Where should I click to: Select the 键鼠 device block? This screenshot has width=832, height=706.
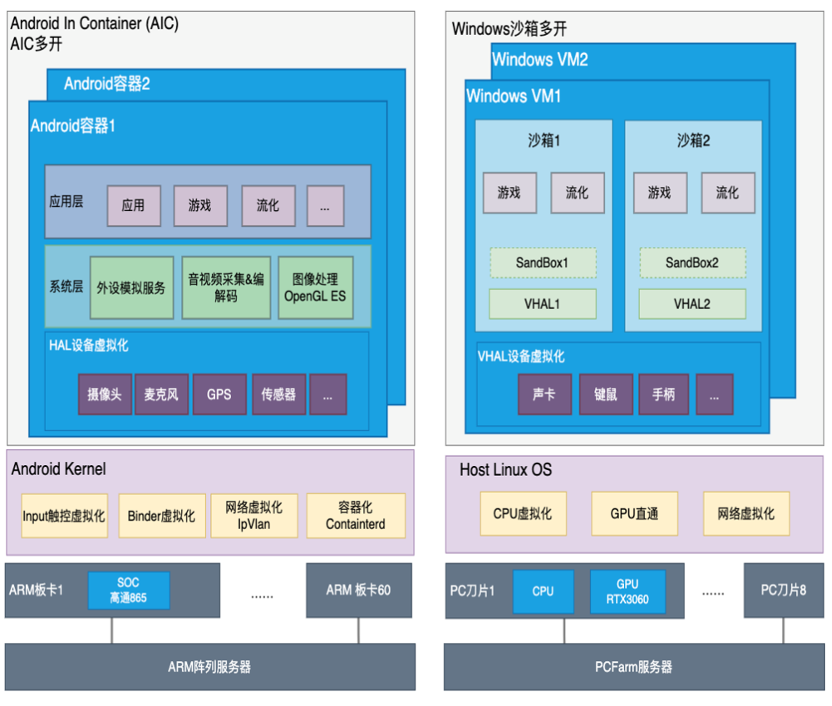[605, 394]
